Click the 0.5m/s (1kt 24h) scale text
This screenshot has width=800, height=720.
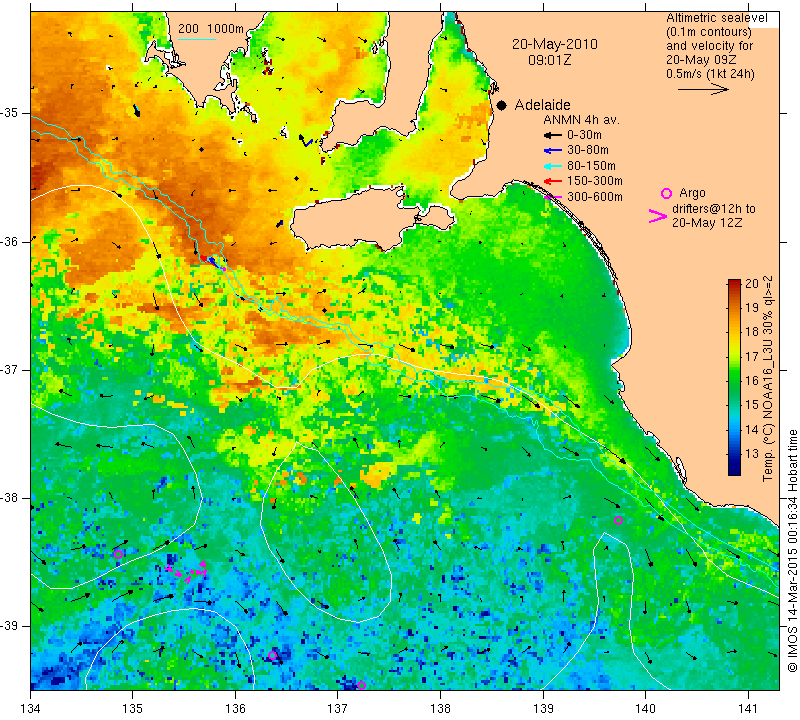[710, 74]
